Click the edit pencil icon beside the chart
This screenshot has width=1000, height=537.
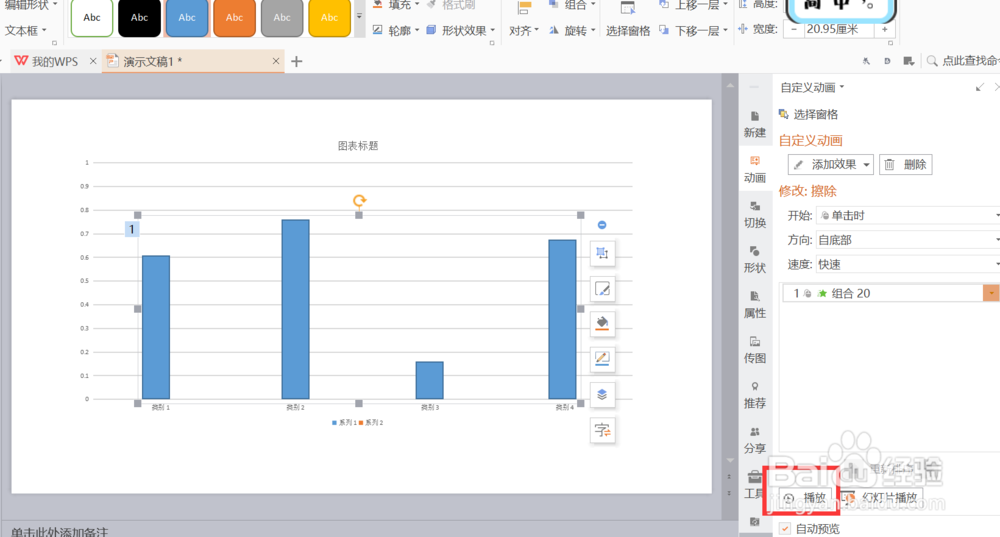(x=602, y=289)
